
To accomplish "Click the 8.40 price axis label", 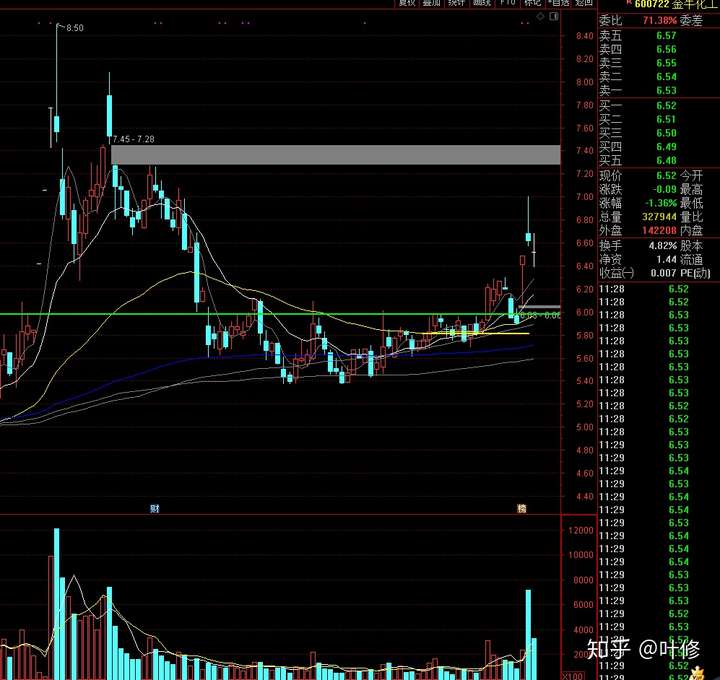I will pos(585,36).
